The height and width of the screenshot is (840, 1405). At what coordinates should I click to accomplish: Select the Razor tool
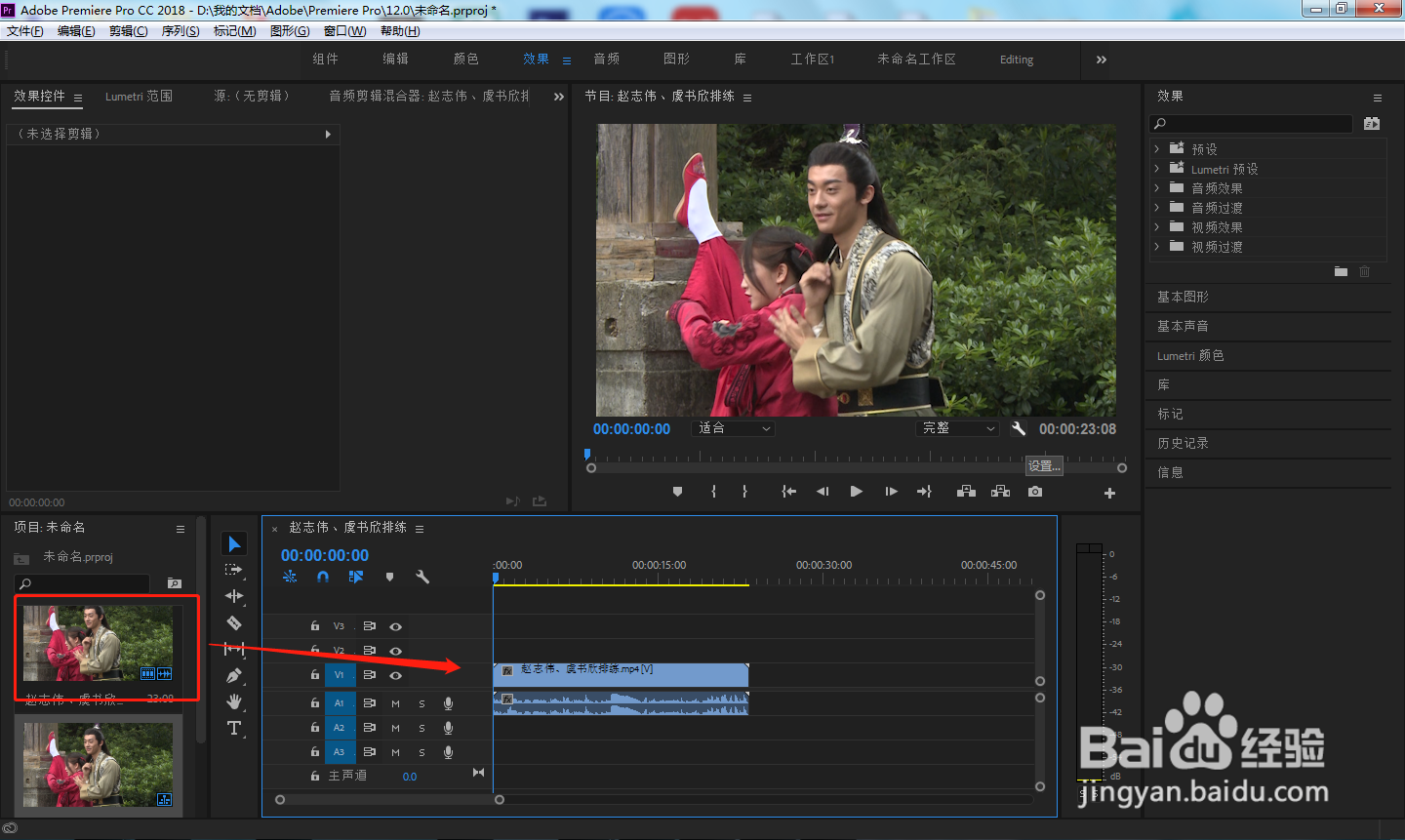coord(234,622)
